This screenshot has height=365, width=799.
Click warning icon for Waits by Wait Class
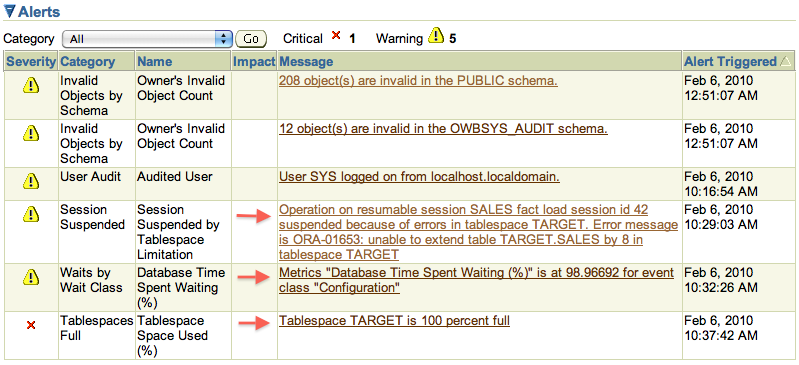pyautogui.click(x=31, y=277)
